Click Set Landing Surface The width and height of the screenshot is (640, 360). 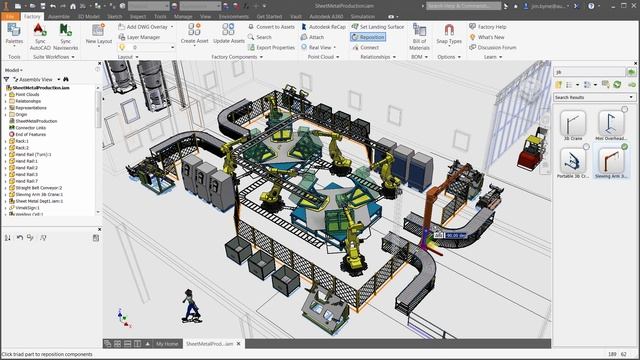(x=378, y=27)
